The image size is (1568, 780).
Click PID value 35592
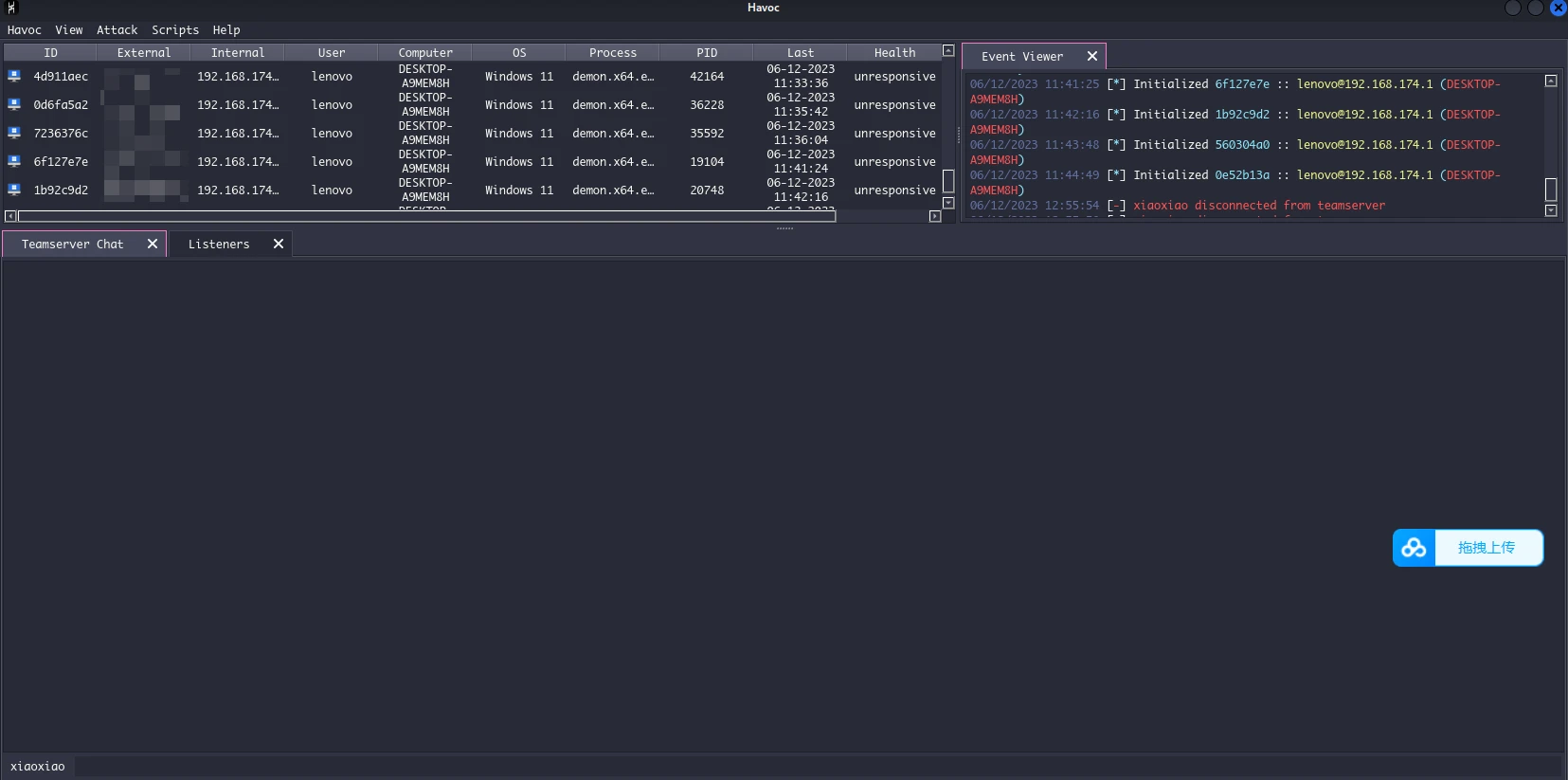pos(707,134)
